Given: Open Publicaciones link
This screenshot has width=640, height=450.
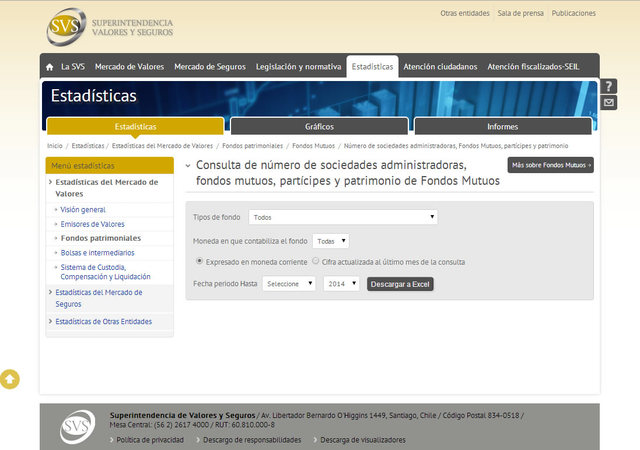Looking at the screenshot, I should coord(573,13).
